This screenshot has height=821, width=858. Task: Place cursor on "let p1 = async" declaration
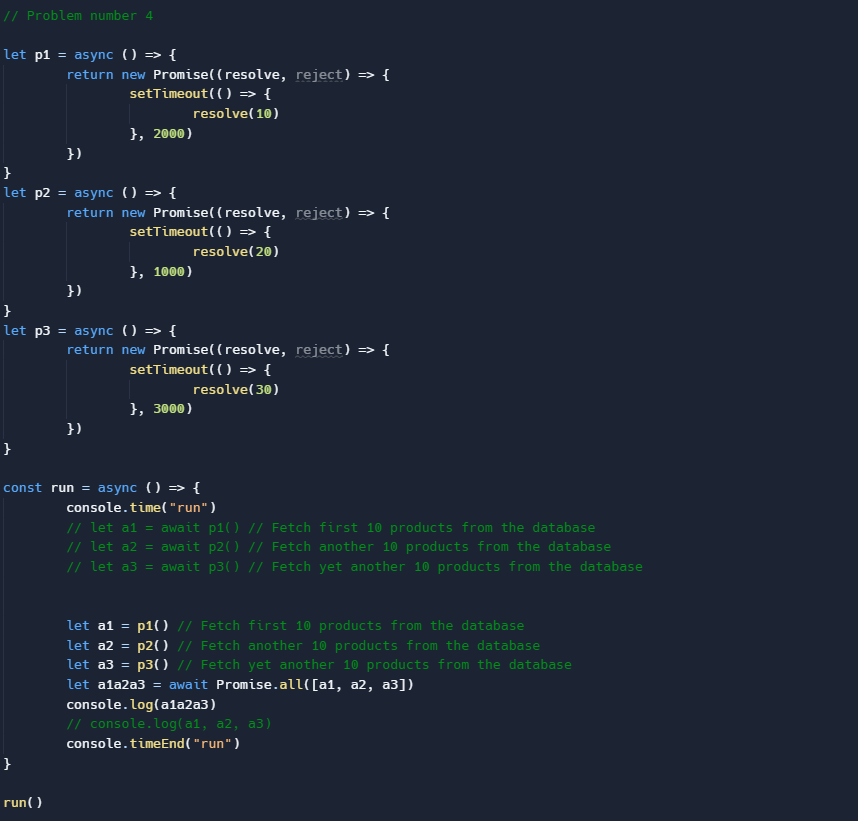click(x=58, y=55)
